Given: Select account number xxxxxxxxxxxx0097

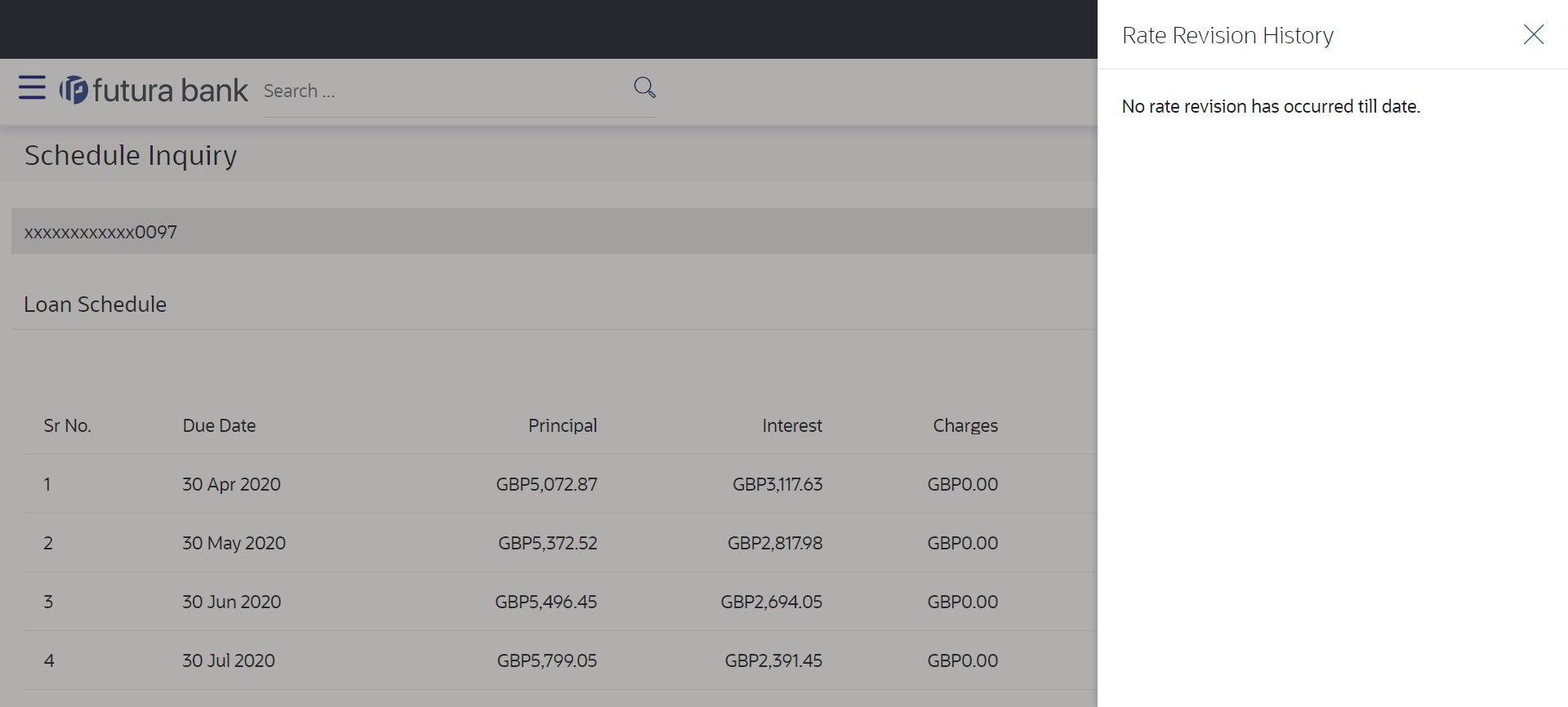Looking at the screenshot, I should 100,232.
